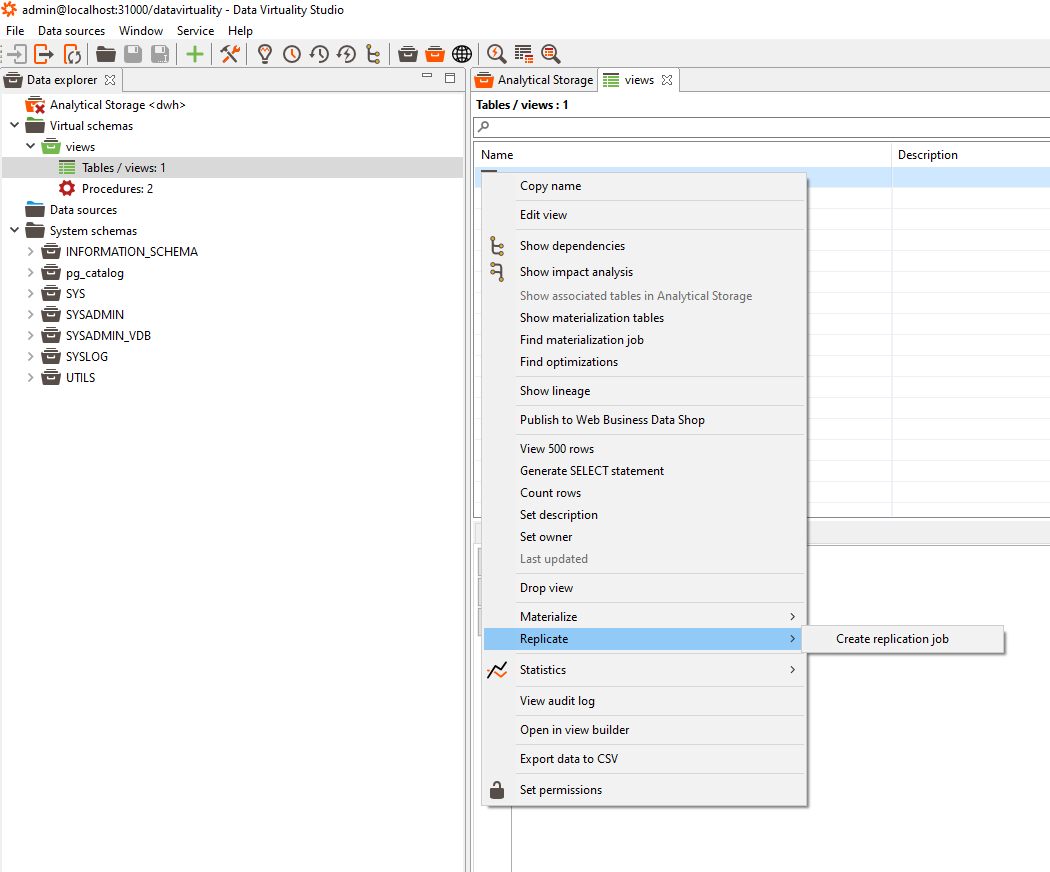Click the orange disconnect arrow icon
Viewport: 1050px width, 872px height.
(44, 54)
